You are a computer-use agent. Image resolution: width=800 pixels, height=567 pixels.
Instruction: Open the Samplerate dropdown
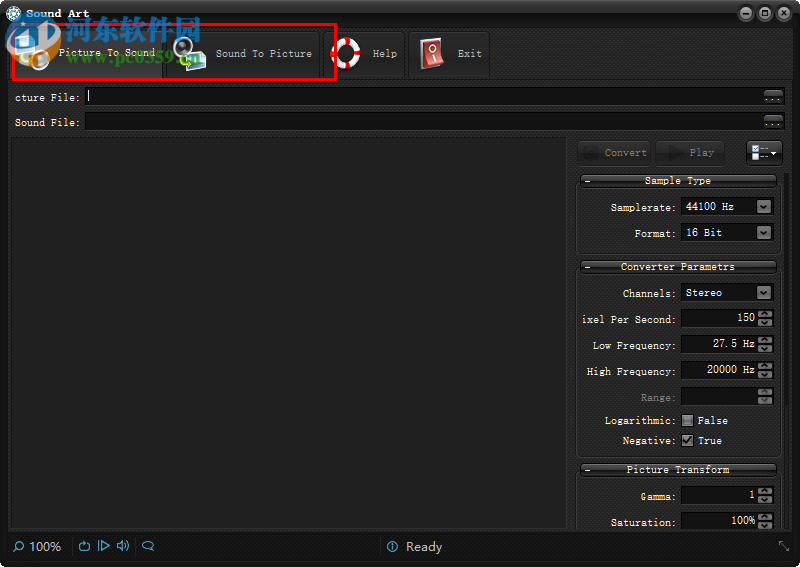[763, 207]
